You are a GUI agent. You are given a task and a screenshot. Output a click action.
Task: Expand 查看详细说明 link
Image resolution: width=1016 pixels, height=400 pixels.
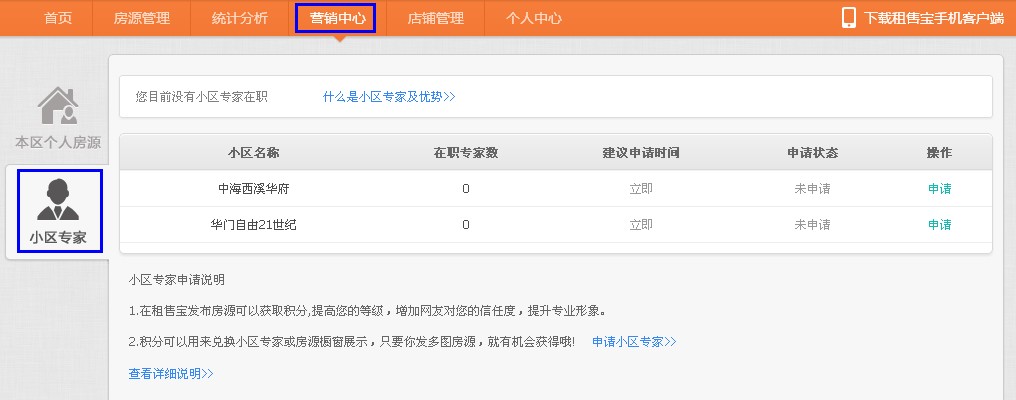pos(171,374)
